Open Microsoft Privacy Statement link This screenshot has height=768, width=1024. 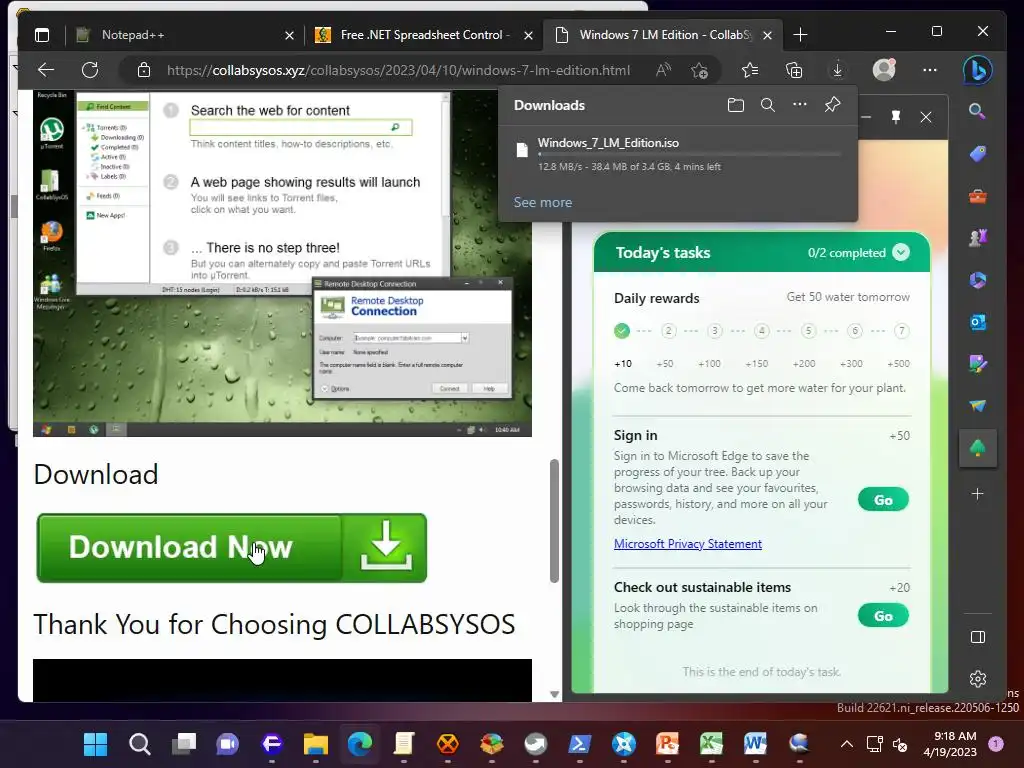pos(688,543)
